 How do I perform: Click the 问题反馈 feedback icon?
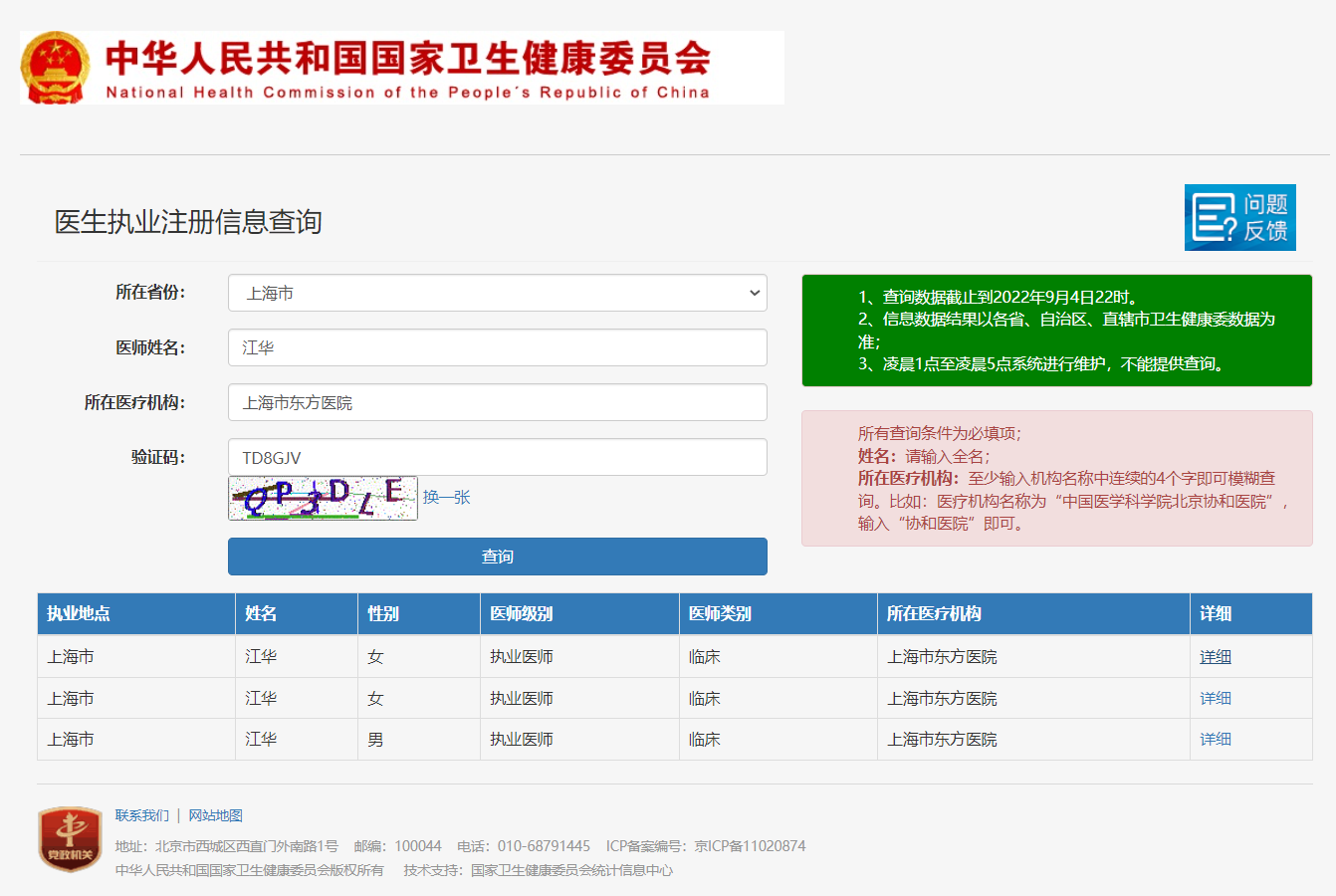pos(1239,217)
